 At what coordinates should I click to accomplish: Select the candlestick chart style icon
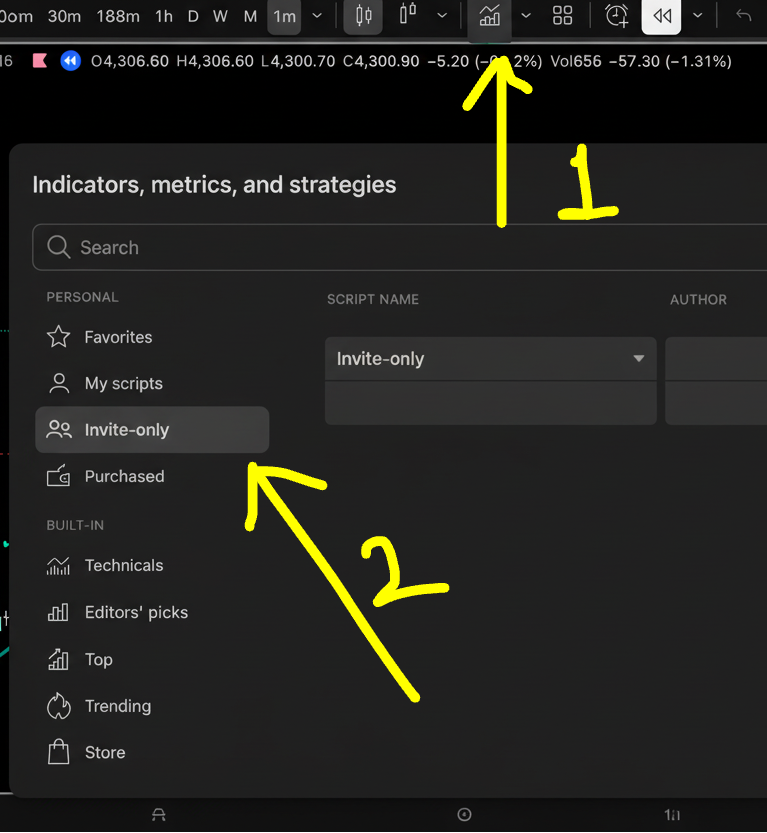362,16
